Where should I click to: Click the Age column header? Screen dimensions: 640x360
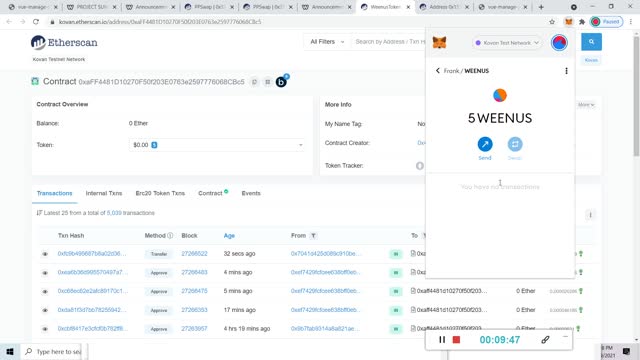(229, 236)
